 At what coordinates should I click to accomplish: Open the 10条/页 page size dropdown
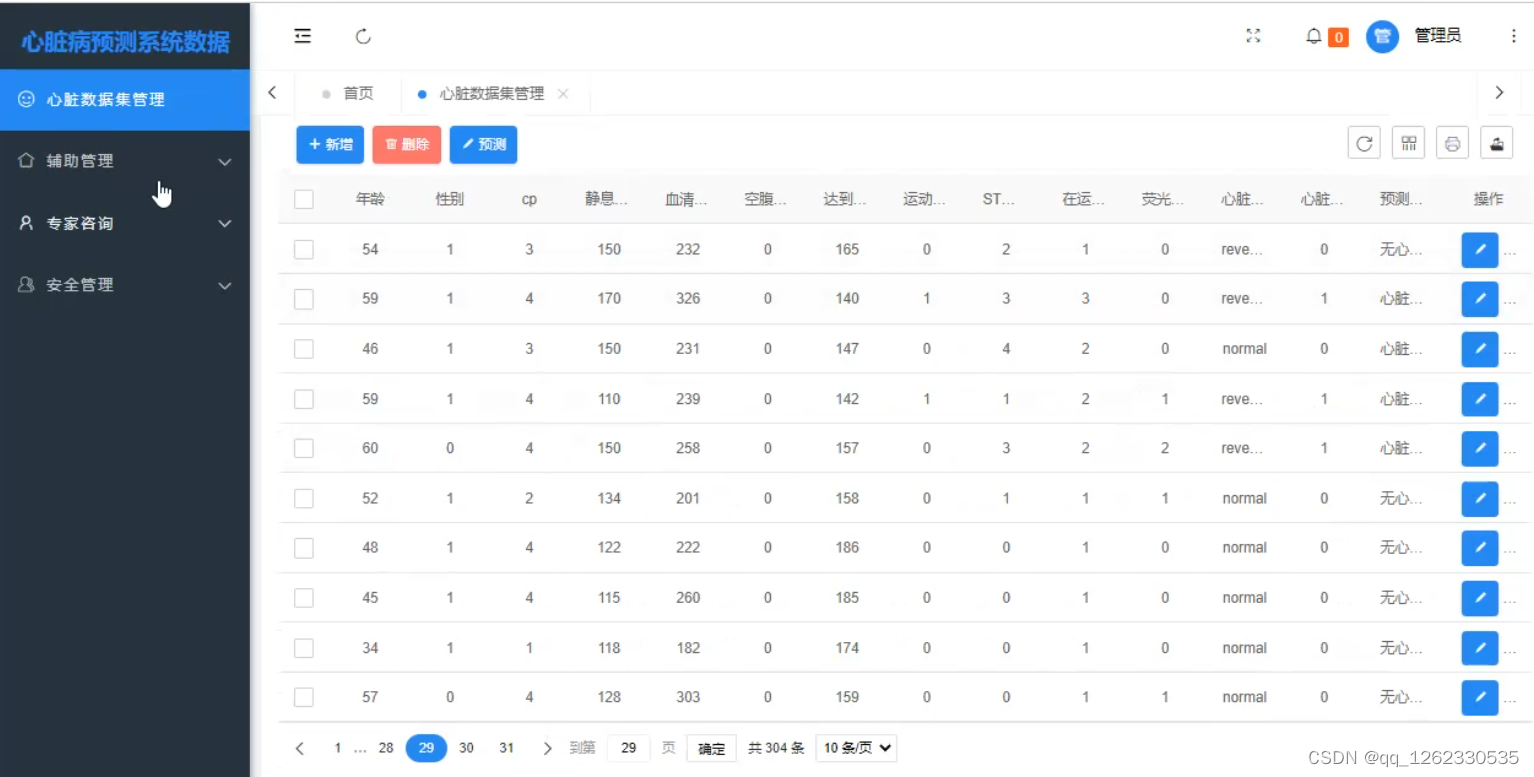pyautogui.click(x=856, y=748)
